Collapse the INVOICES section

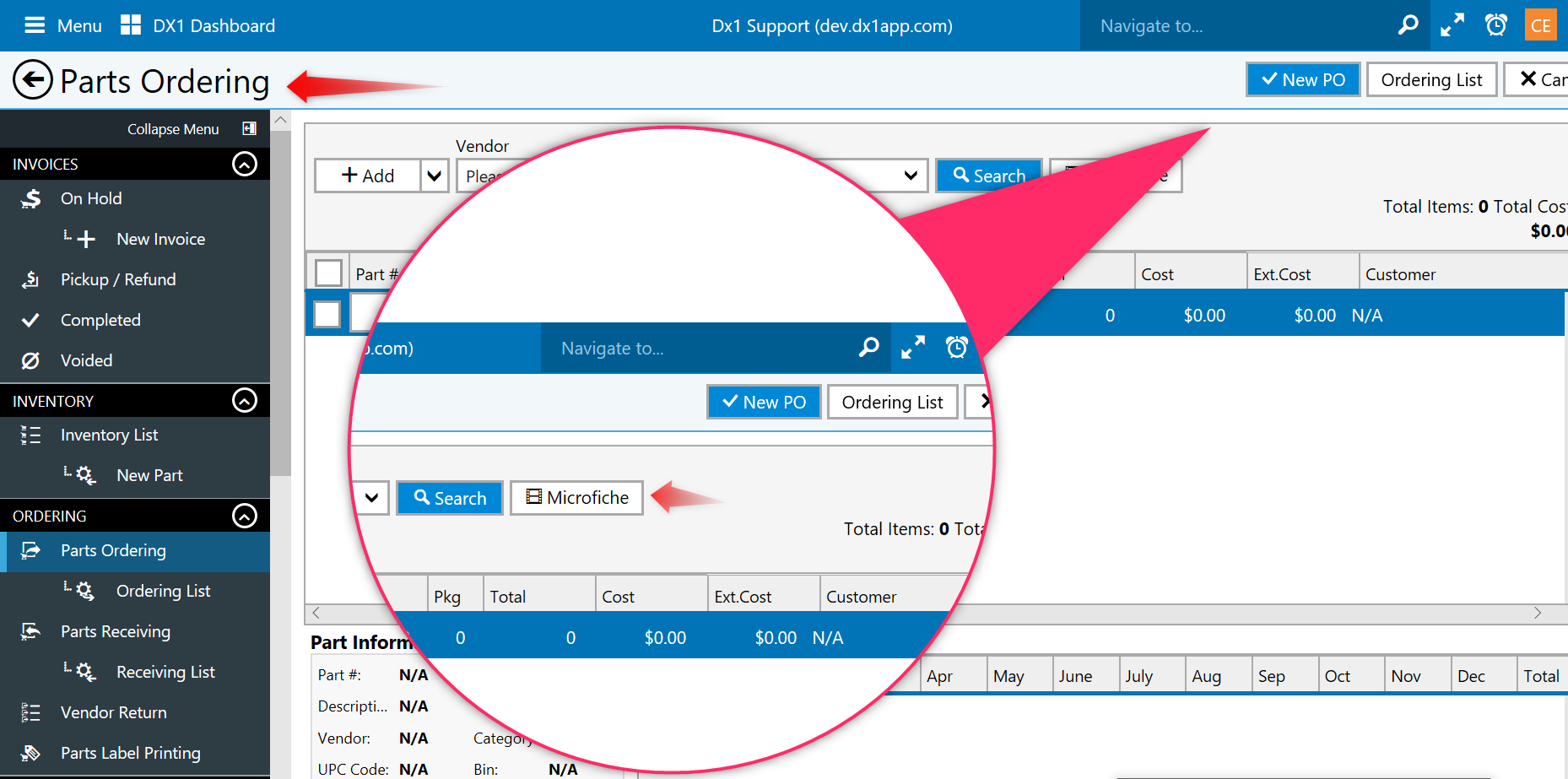pyautogui.click(x=245, y=164)
